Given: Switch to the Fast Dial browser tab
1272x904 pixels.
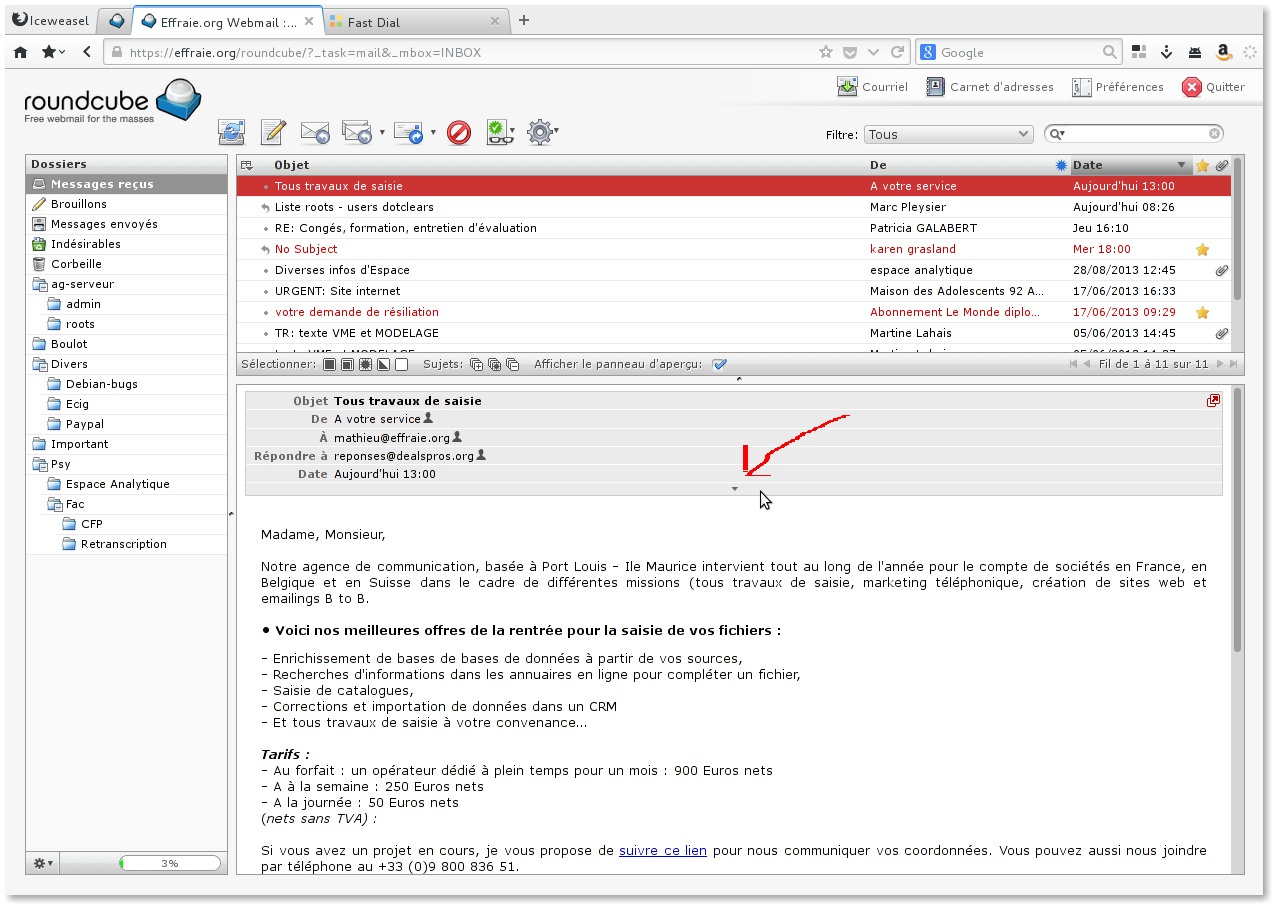Looking at the screenshot, I should tap(410, 21).
